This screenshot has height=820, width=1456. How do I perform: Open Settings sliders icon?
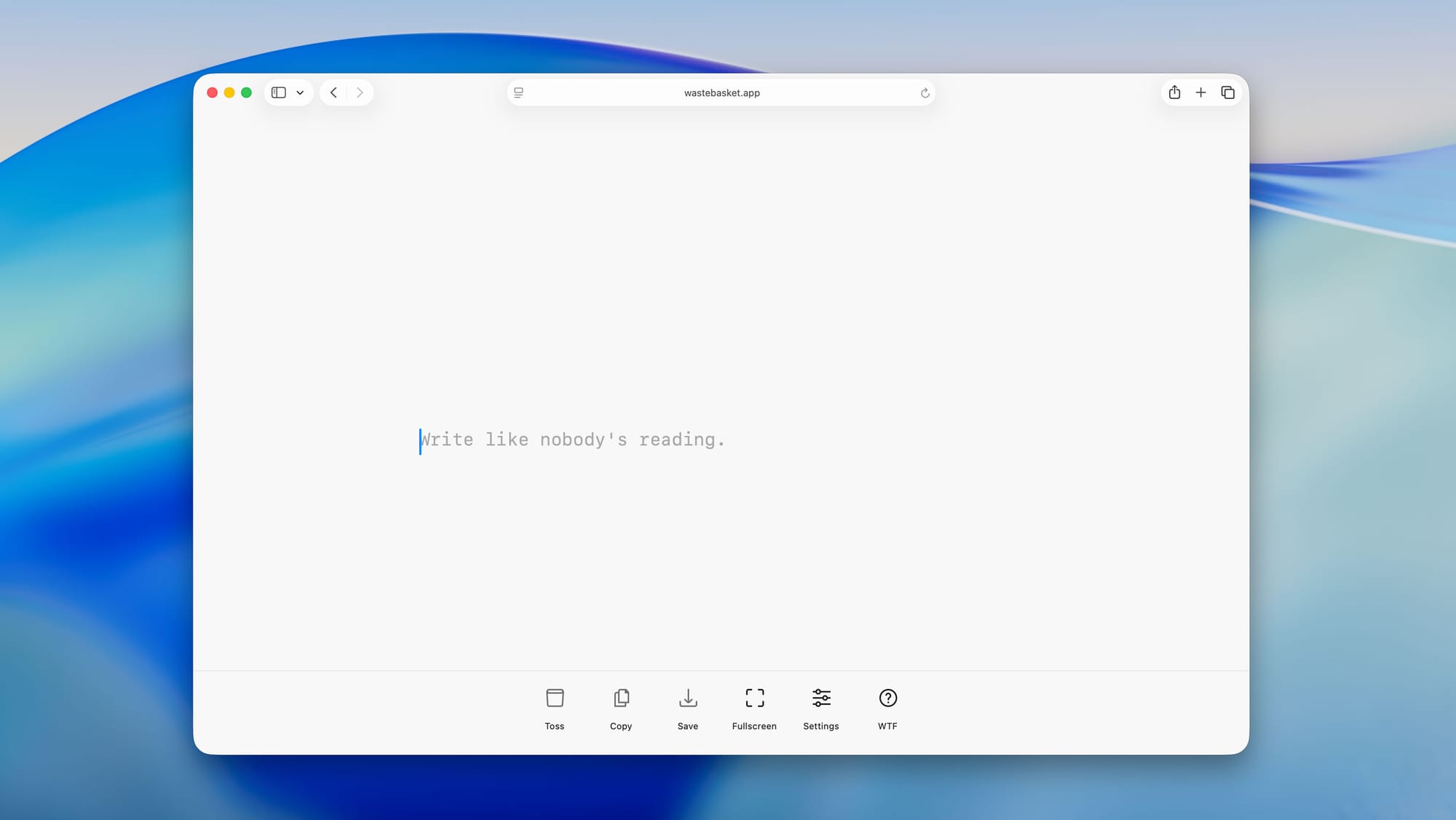click(821, 698)
